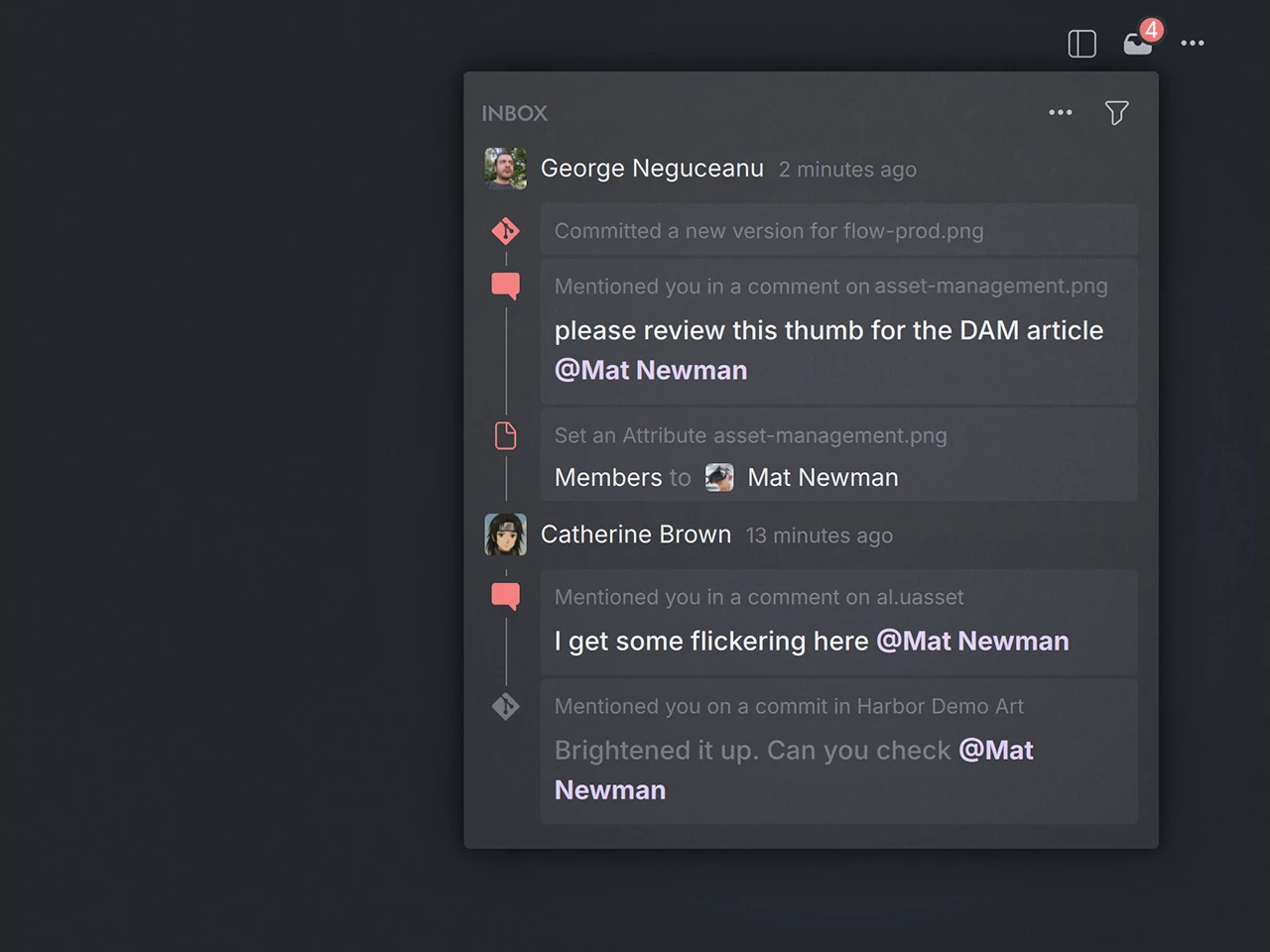Click the '13 minutes ago' timestamp
The image size is (1270, 952).
tap(820, 535)
